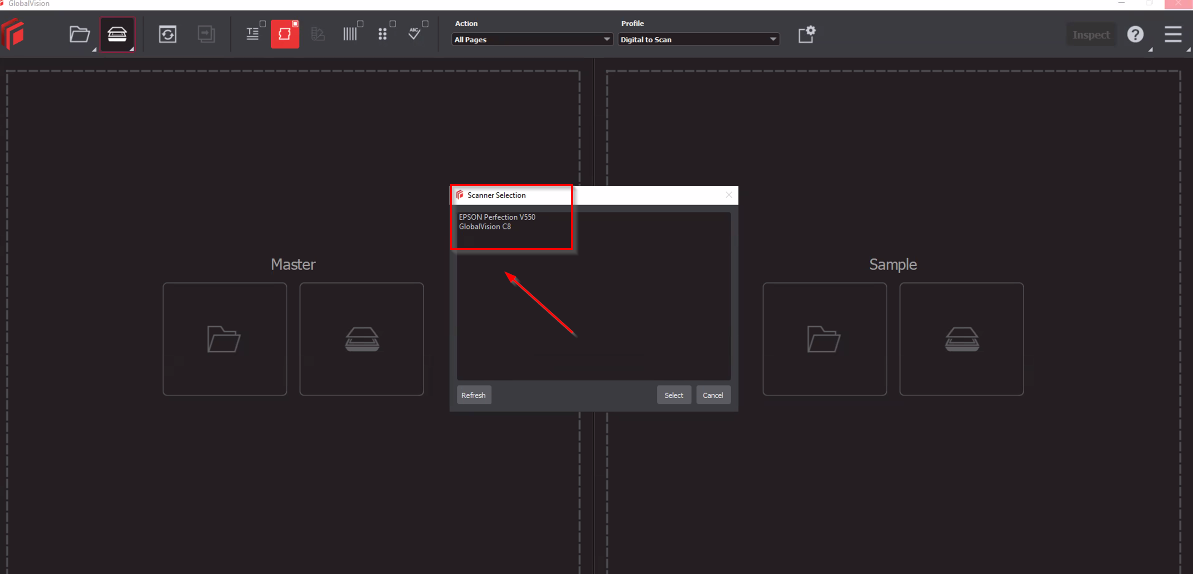Click the refresh/reset inspection toolbar icon
The width and height of the screenshot is (1193, 574).
167,35
